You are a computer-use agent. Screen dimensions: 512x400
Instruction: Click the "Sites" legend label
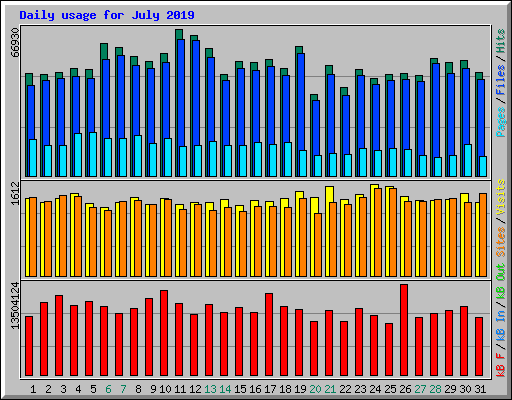(501, 242)
